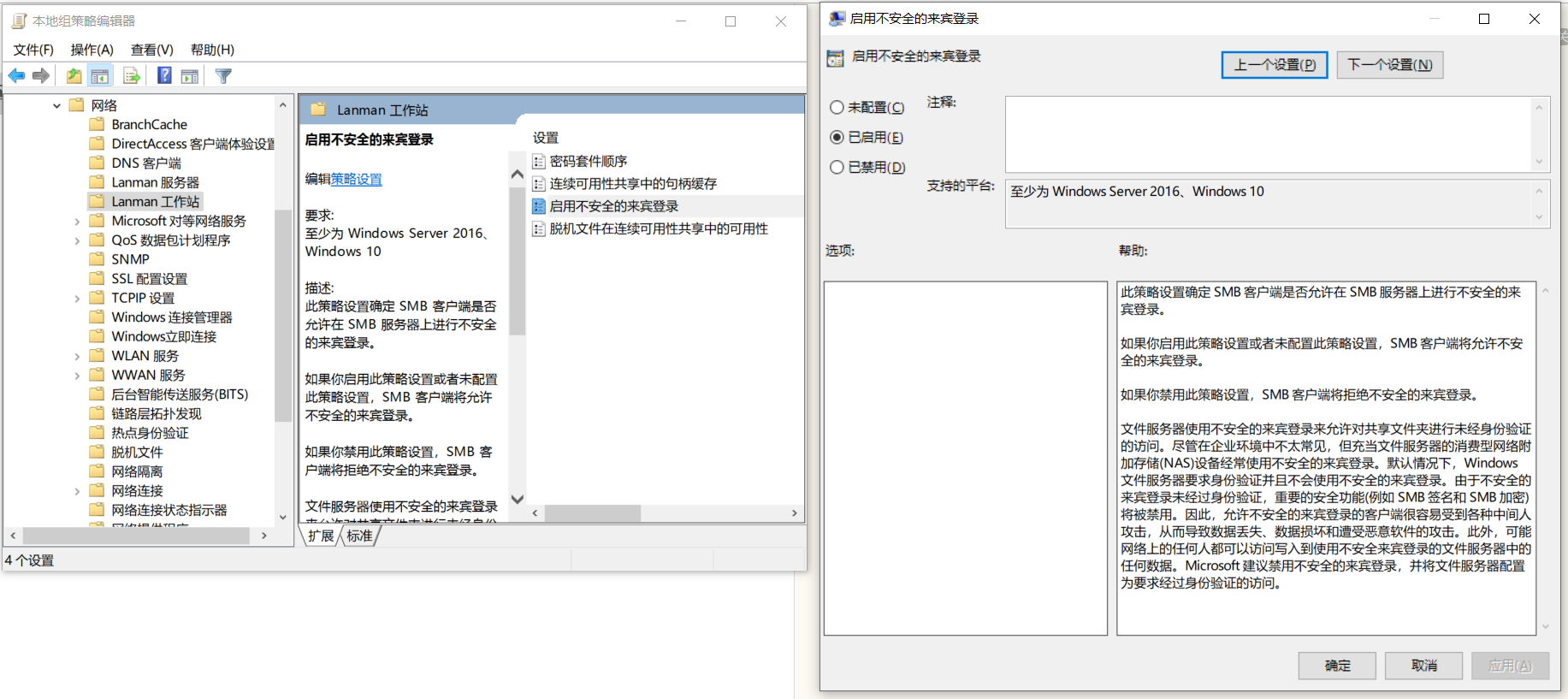Image resolution: width=1568 pixels, height=699 pixels.
Task: Click folder icon beside DNS 客户端
Action: (x=97, y=163)
